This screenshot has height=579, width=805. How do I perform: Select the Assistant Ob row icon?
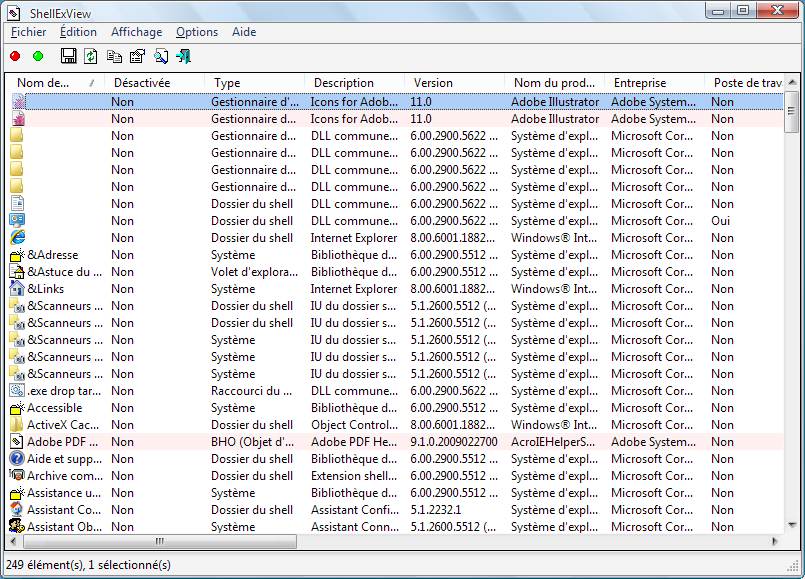[17, 527]
